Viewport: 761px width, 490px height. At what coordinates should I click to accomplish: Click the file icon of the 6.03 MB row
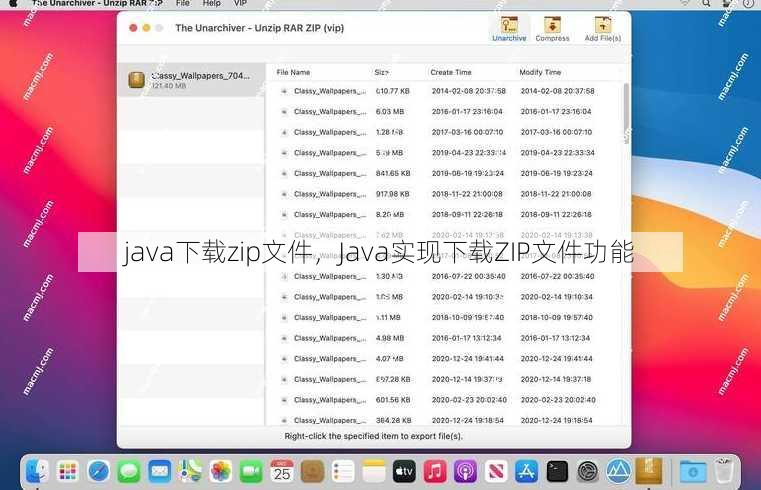click(284, 112)
